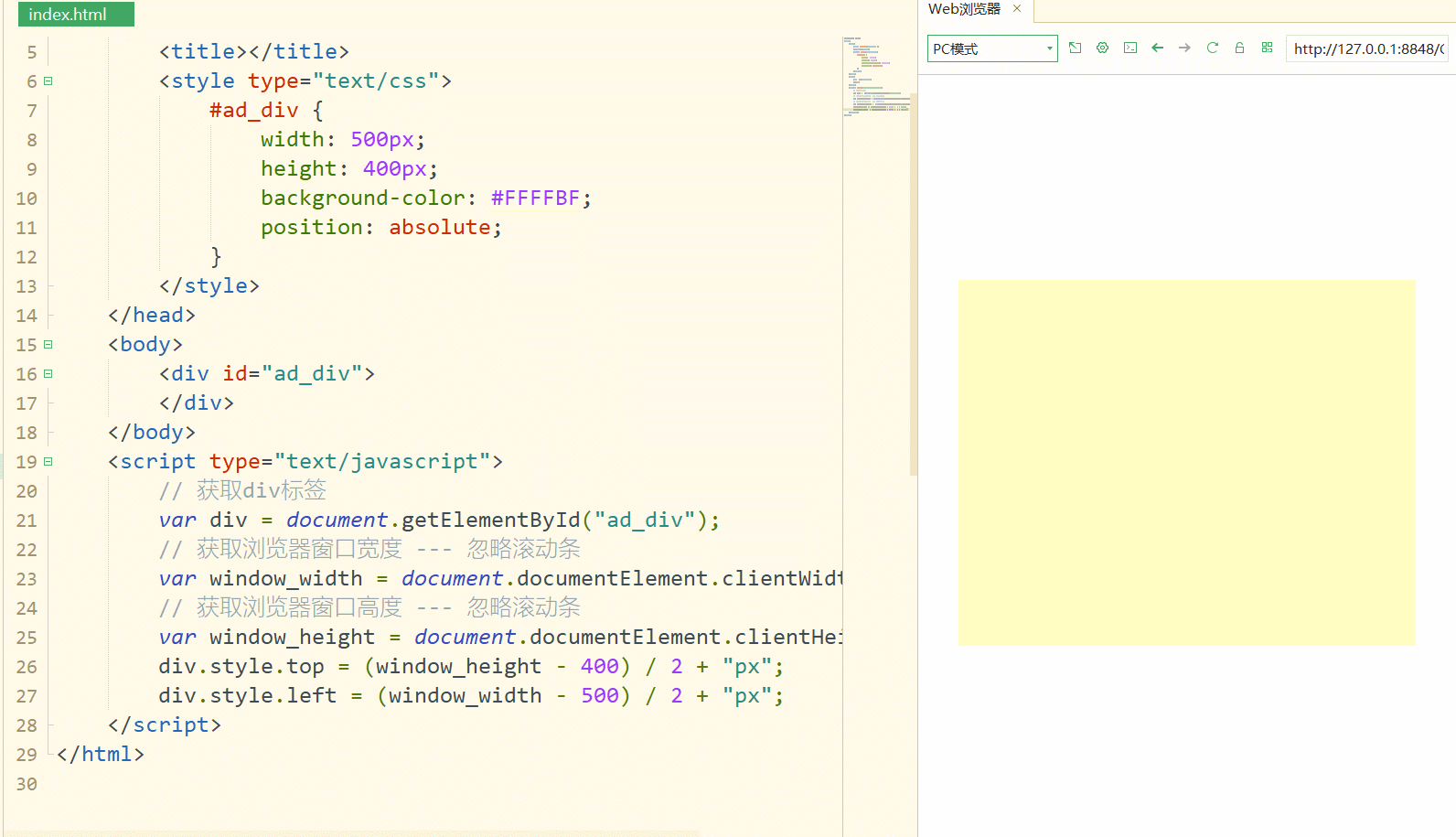
Task: Click the closing </html> tag
Action: point(101,754)
